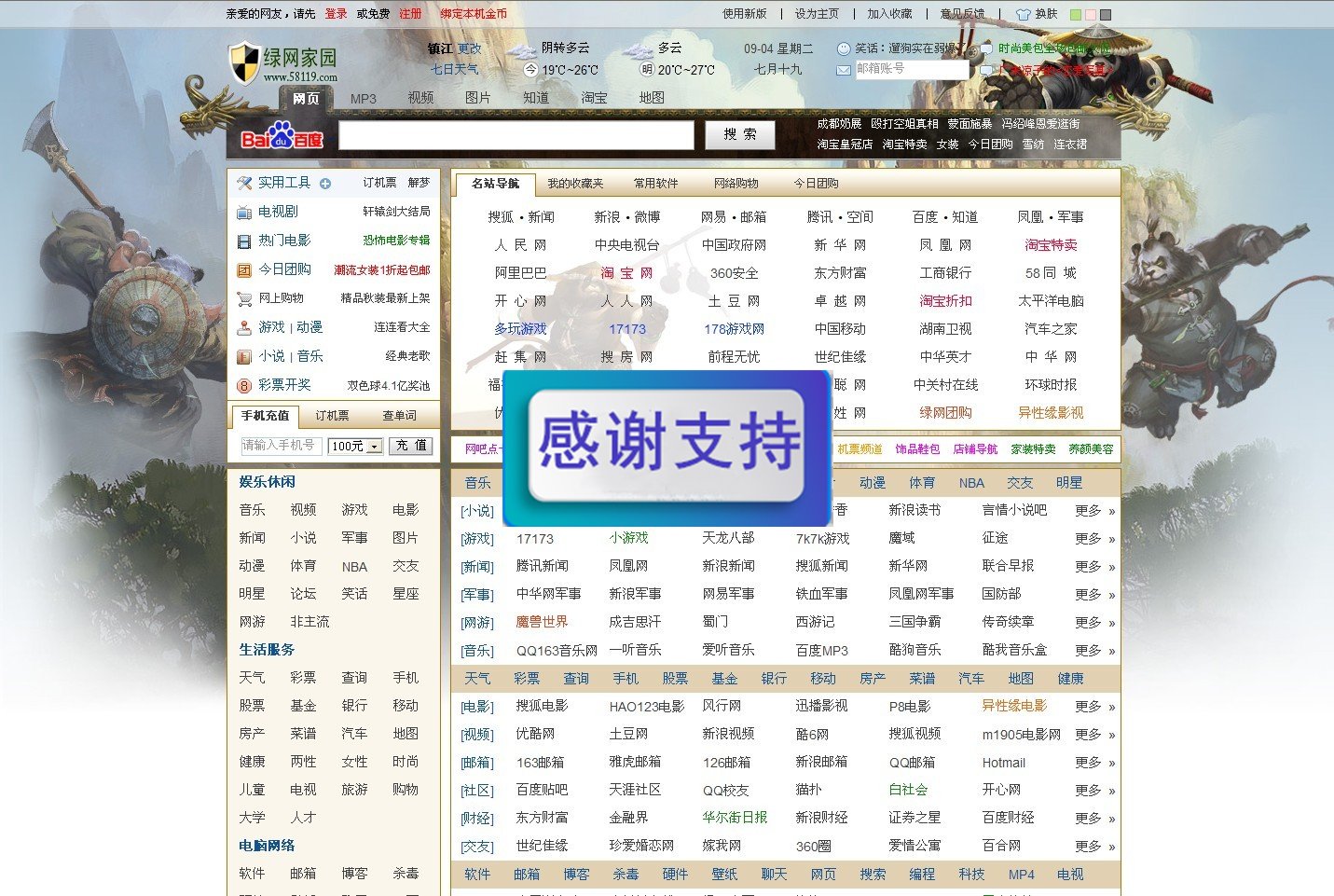The image size is (1334, 896).
Task: Click the shopping cart icon beside 网上购物
Action: click(244, 299)
